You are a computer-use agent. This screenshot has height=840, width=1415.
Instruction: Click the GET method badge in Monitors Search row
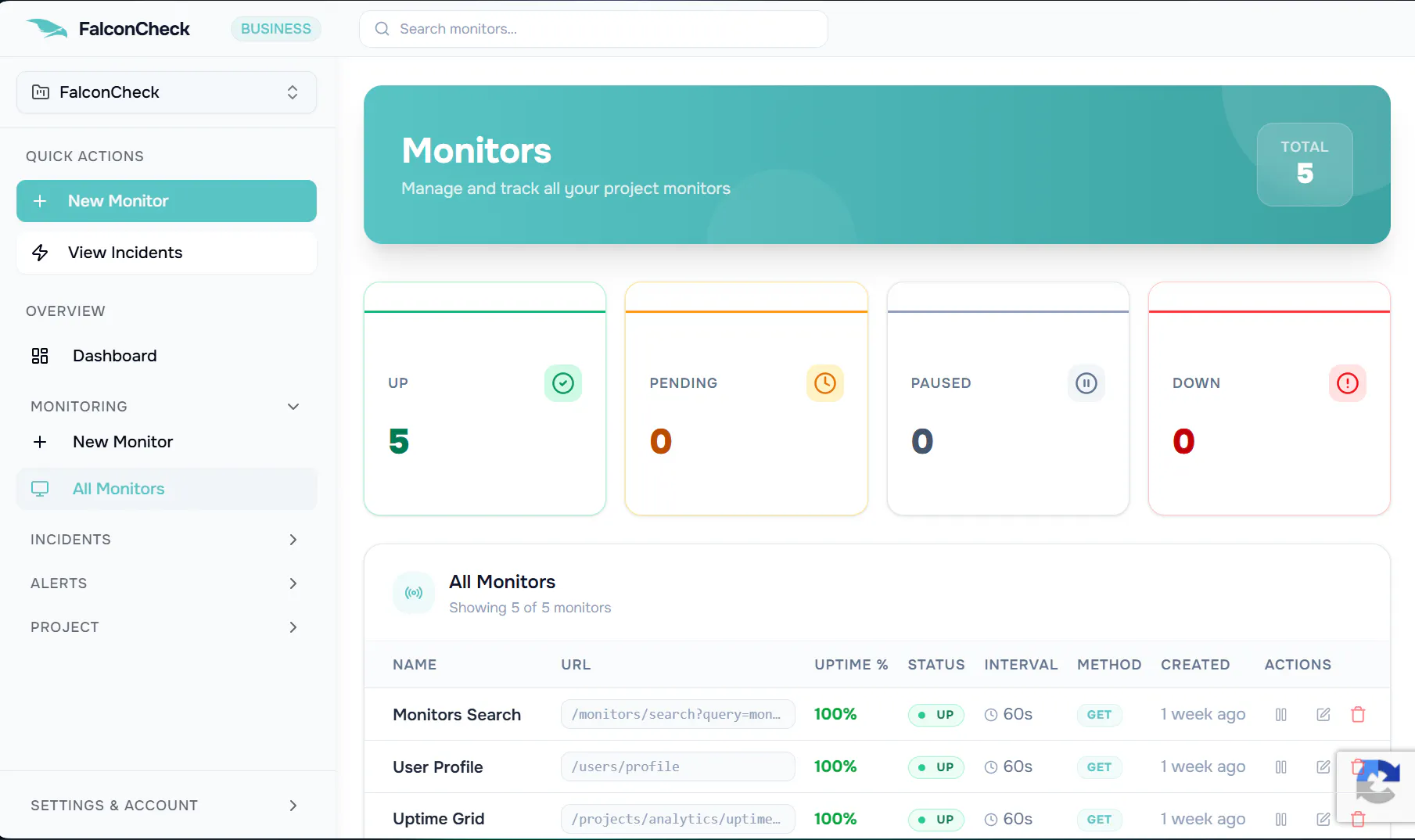pyautogui.click(x=1099, y=715)
